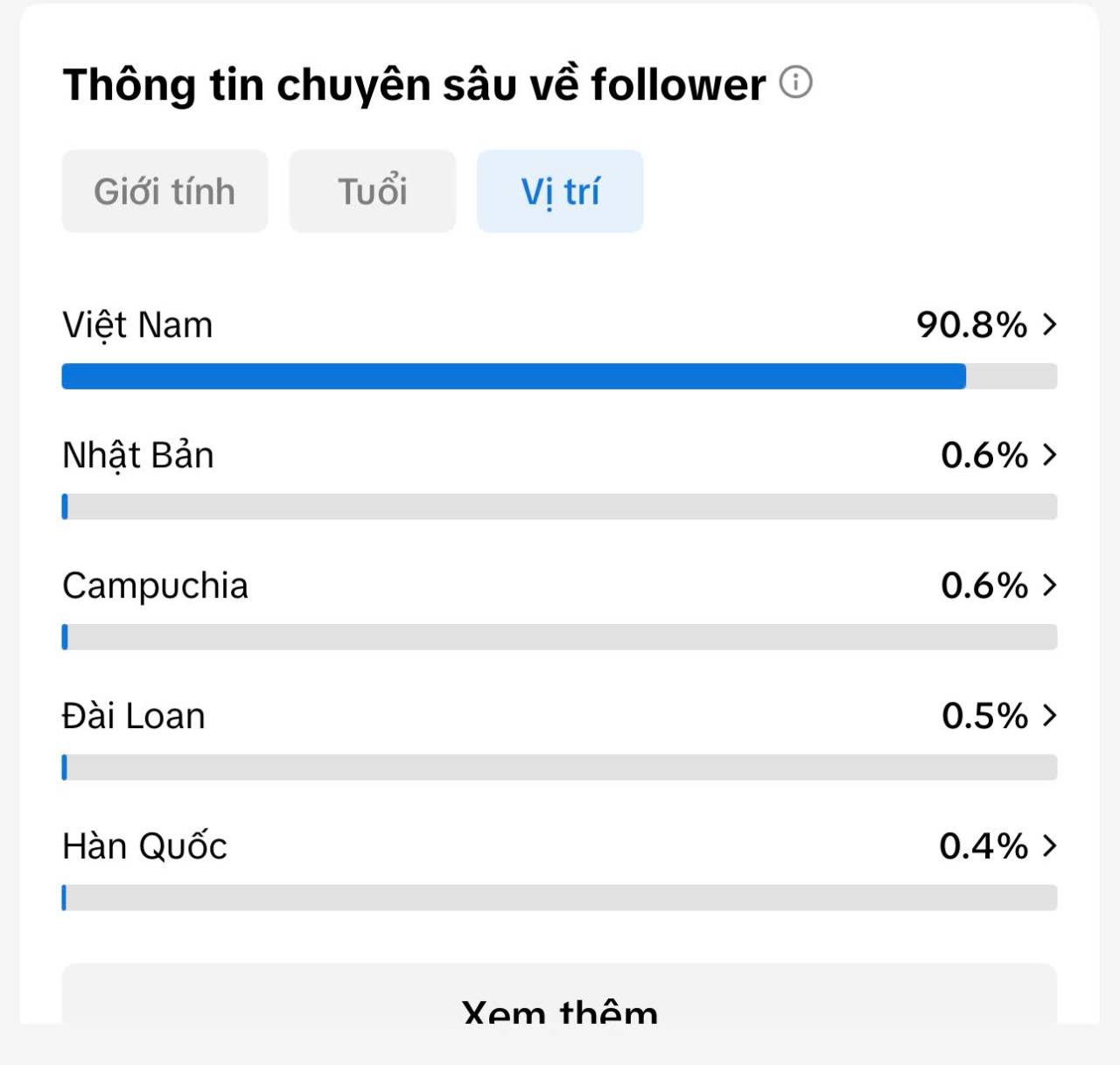Click the Campuchia progress bar

(559, 637)
